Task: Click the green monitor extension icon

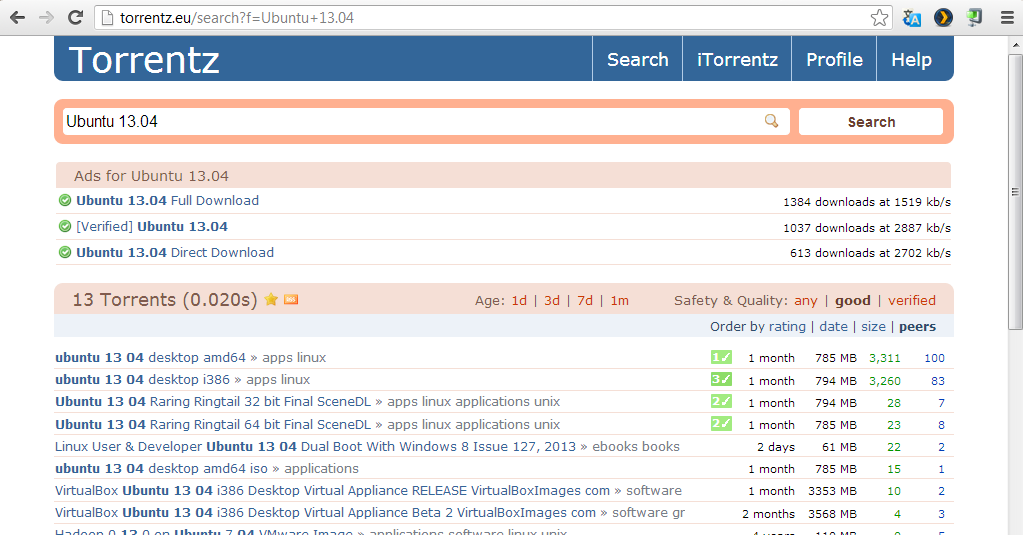Action: 975,18
